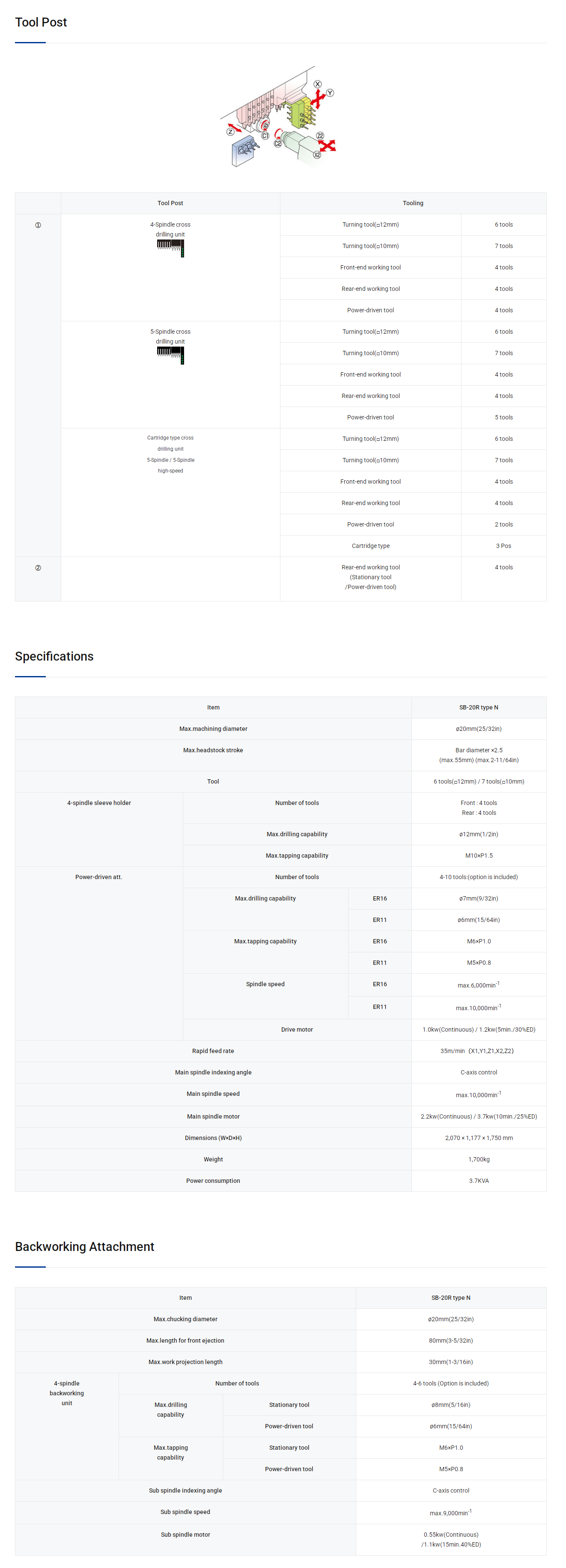Image resolution: width=566 pixels, height=1568 pixels.
Task: Click the Tooling column header
Action: click(x=413, y=203)
